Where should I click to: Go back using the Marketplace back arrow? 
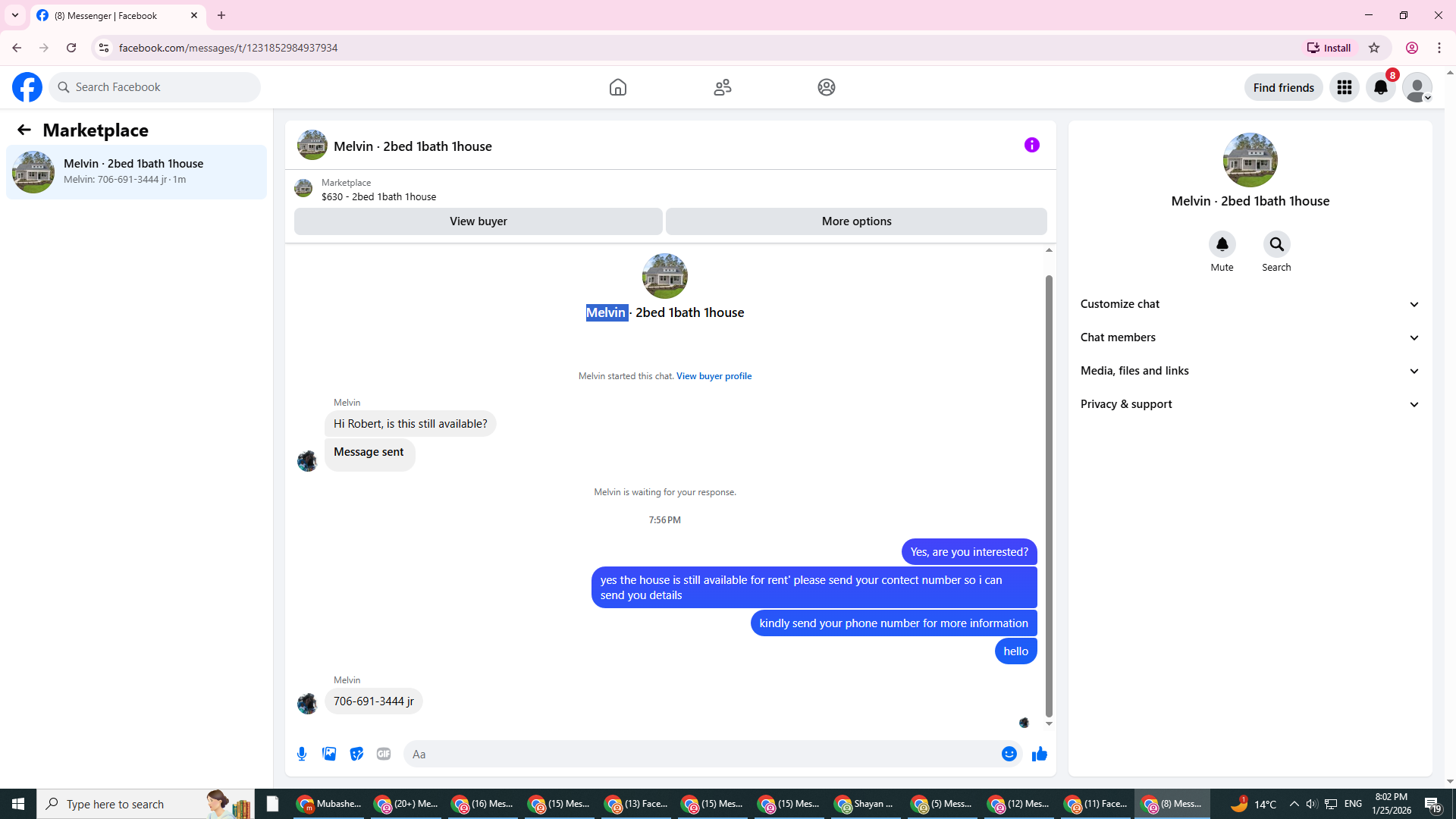(x=24, y=130)
